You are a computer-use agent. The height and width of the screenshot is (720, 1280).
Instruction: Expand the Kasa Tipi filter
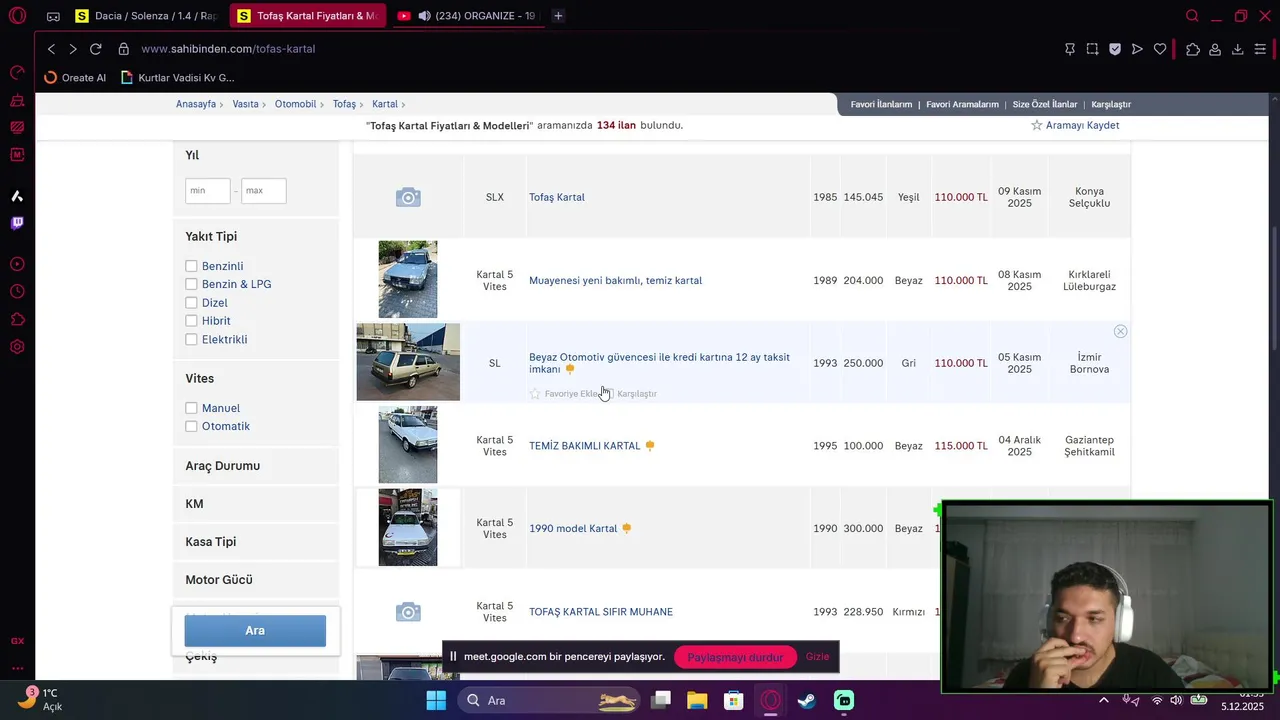point(210,542)
